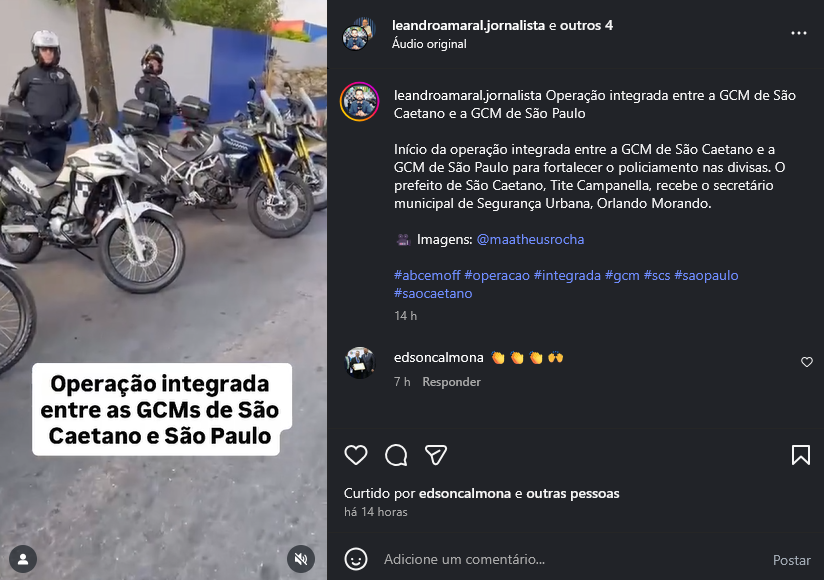This screenshot has width=824, height=580.
Task: Open @maatheusrocha mention link
Action: coord(530,240)
